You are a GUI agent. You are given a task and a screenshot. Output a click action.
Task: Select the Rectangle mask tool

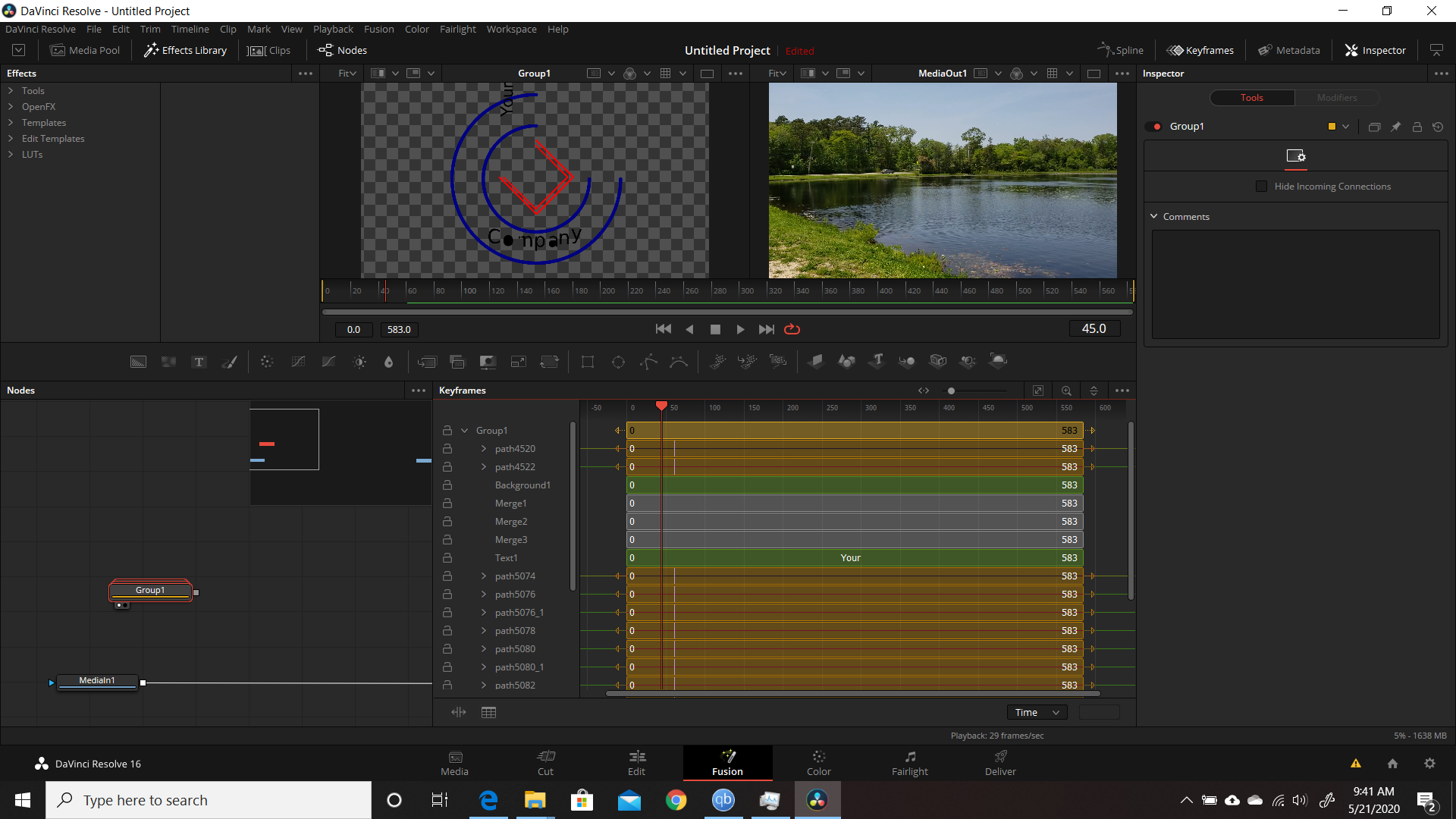587,362
